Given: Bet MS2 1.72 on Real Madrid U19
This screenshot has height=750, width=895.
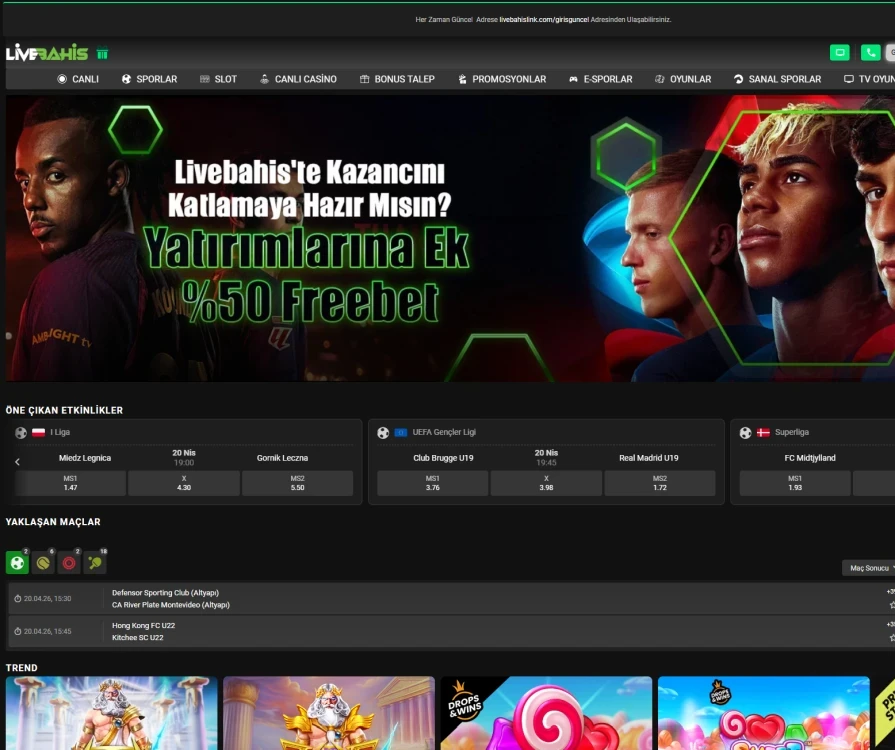Looking at the screenshot, I should pos(660,483).
